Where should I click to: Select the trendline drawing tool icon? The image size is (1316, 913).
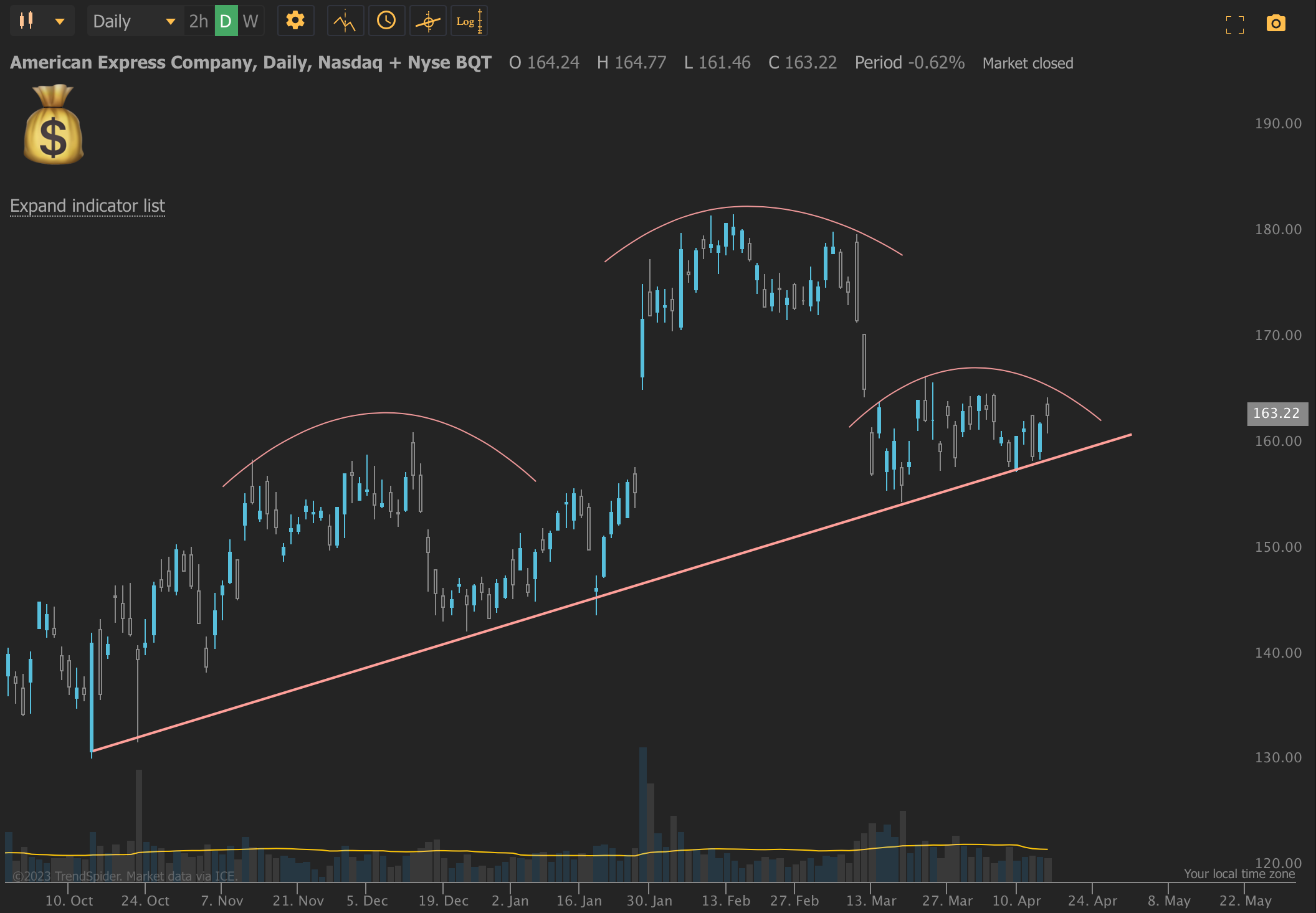pyautogui.click(x=427, y=21)
